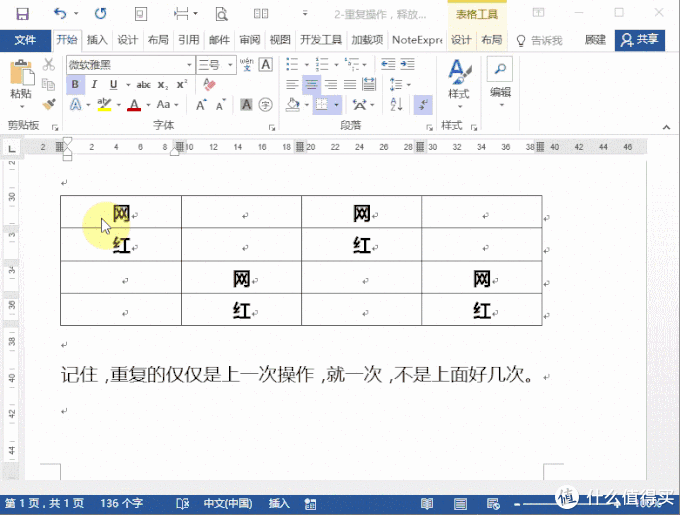
Task: Open the font size dropdown 三号
Action: click(x=214, y=64)
